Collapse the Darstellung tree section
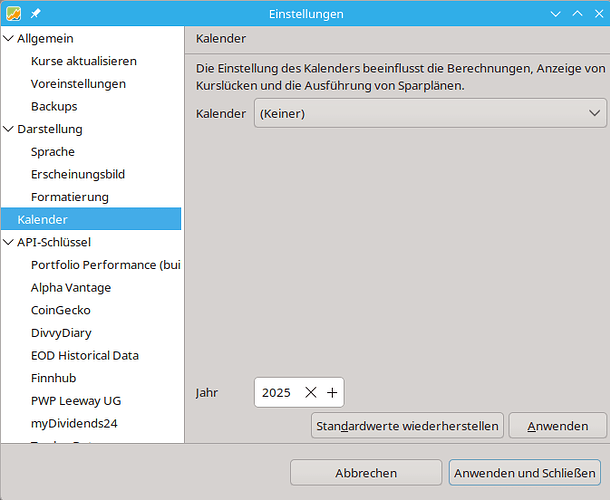 [x=8, y=129]
